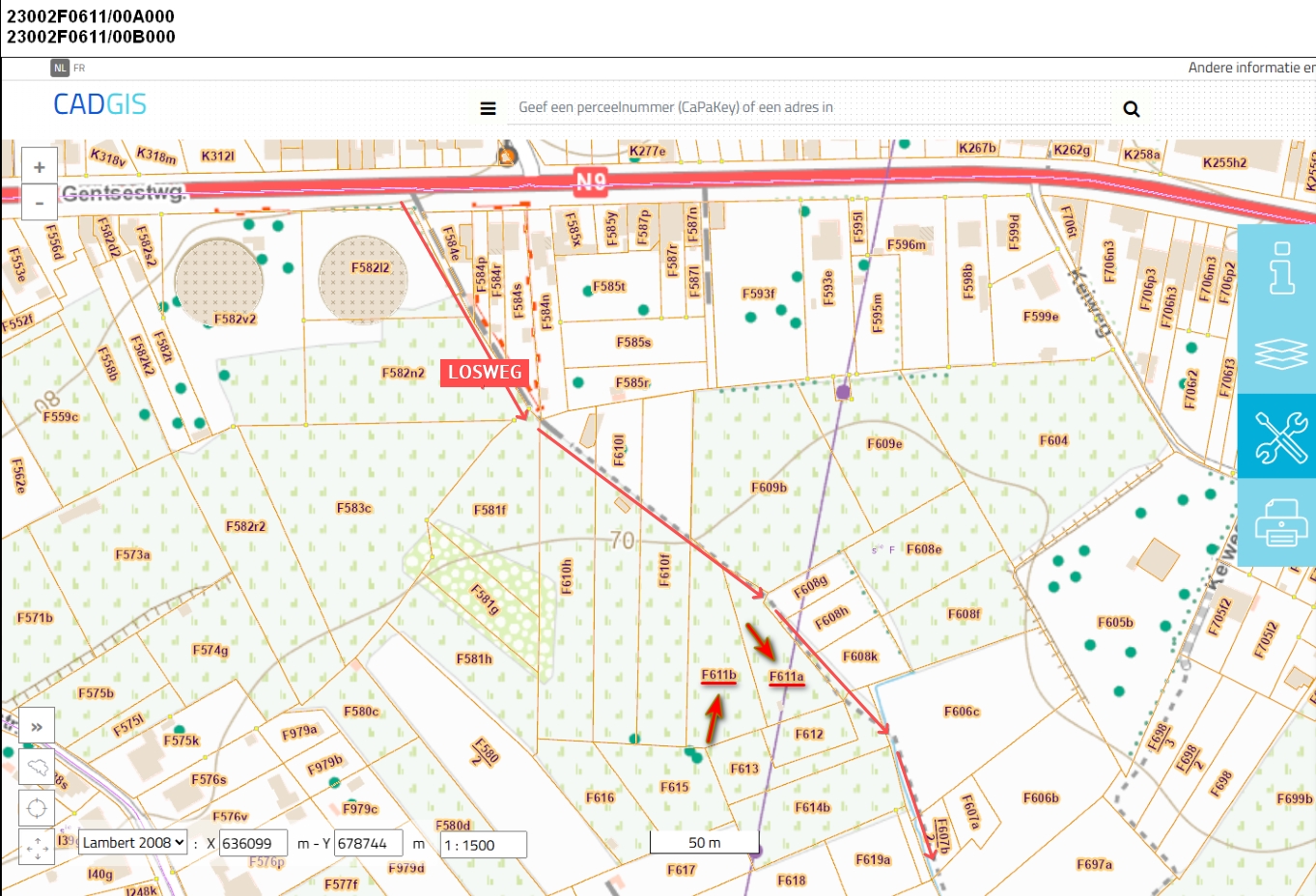Zoom to full Belgium extent map icon
Viewport: 1316px width, 896px height.
[37, 768]
